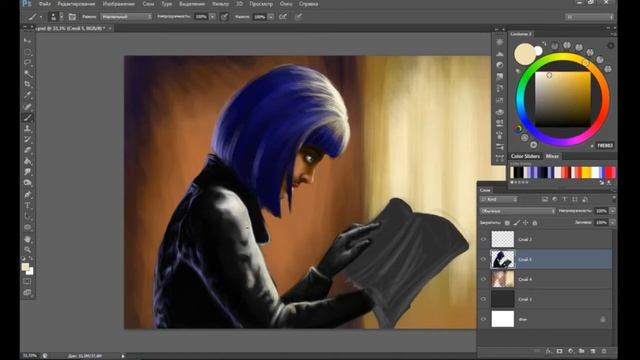Select the Zoom tool
Viewport: 640px width, 360px height.
pos(27,249)
